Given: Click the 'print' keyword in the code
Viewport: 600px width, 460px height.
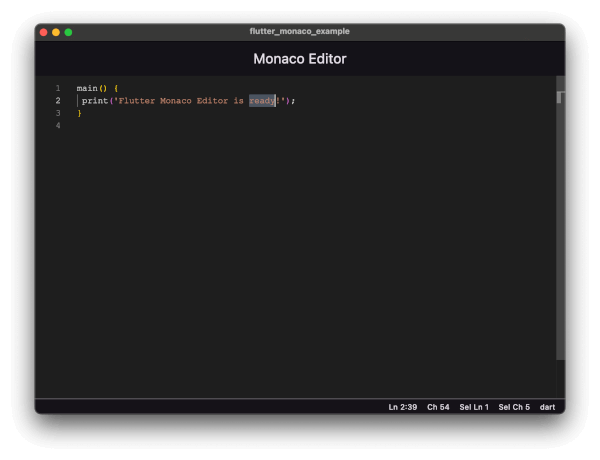Looking at the screenshot, I should point(94,101).
